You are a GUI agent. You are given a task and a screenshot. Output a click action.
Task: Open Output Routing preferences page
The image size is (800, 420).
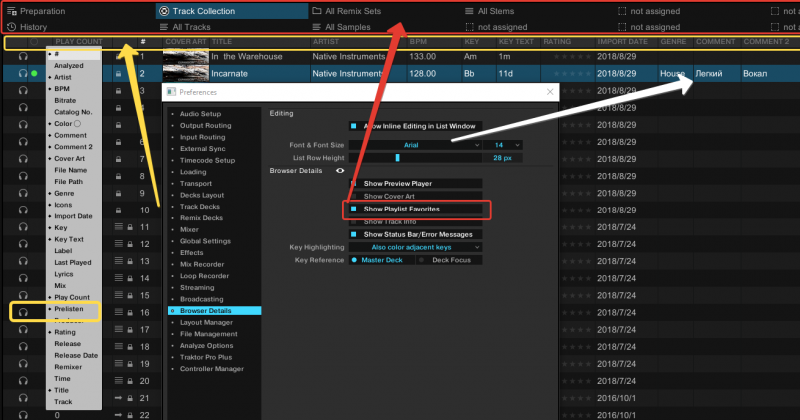pos(206,126)
